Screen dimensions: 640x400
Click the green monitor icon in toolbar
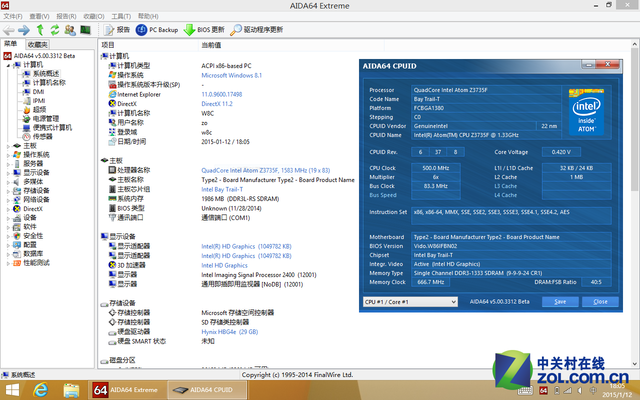(x=85, y=30)
